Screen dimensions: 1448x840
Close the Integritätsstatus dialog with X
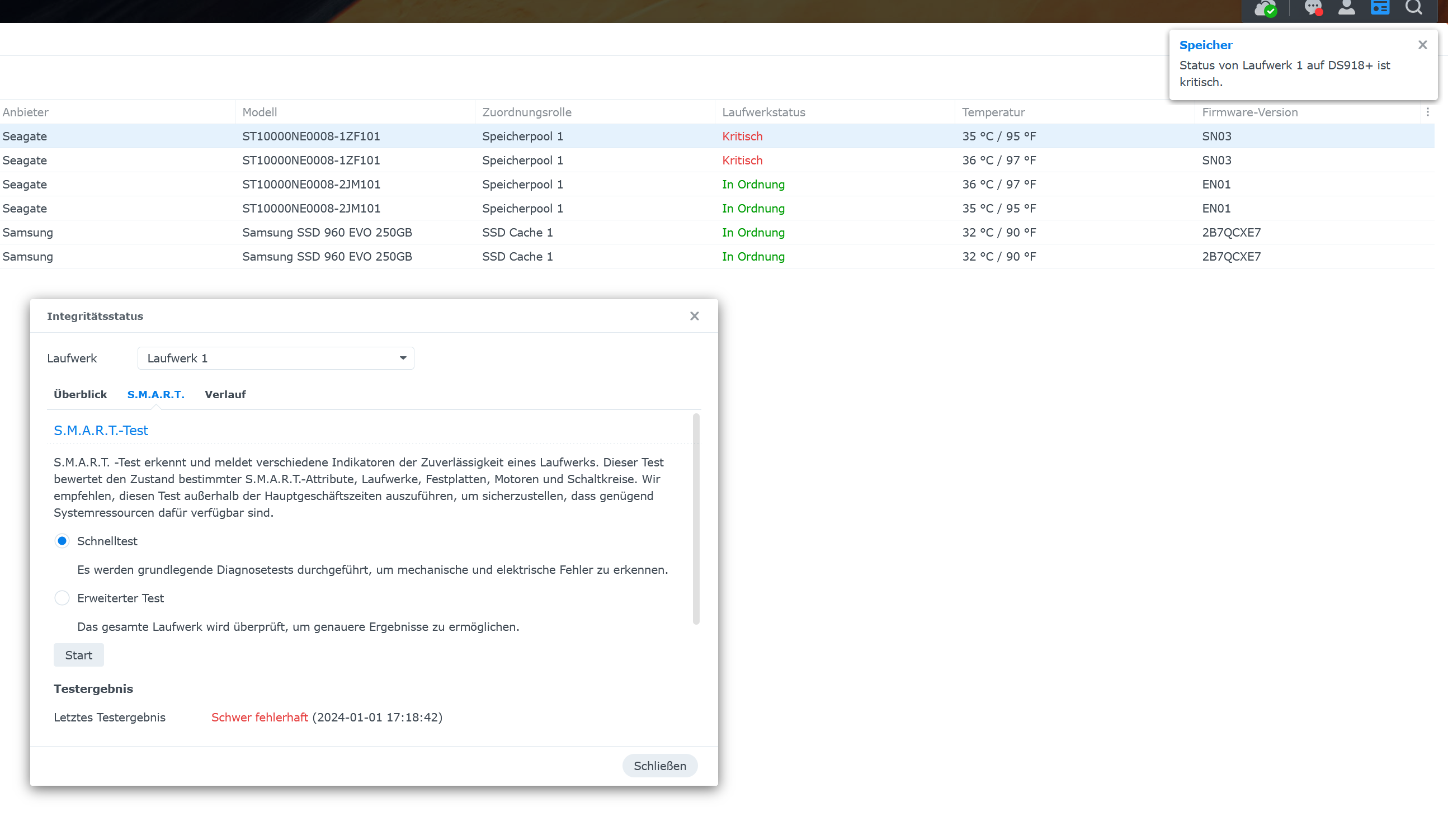pos(694,316)
